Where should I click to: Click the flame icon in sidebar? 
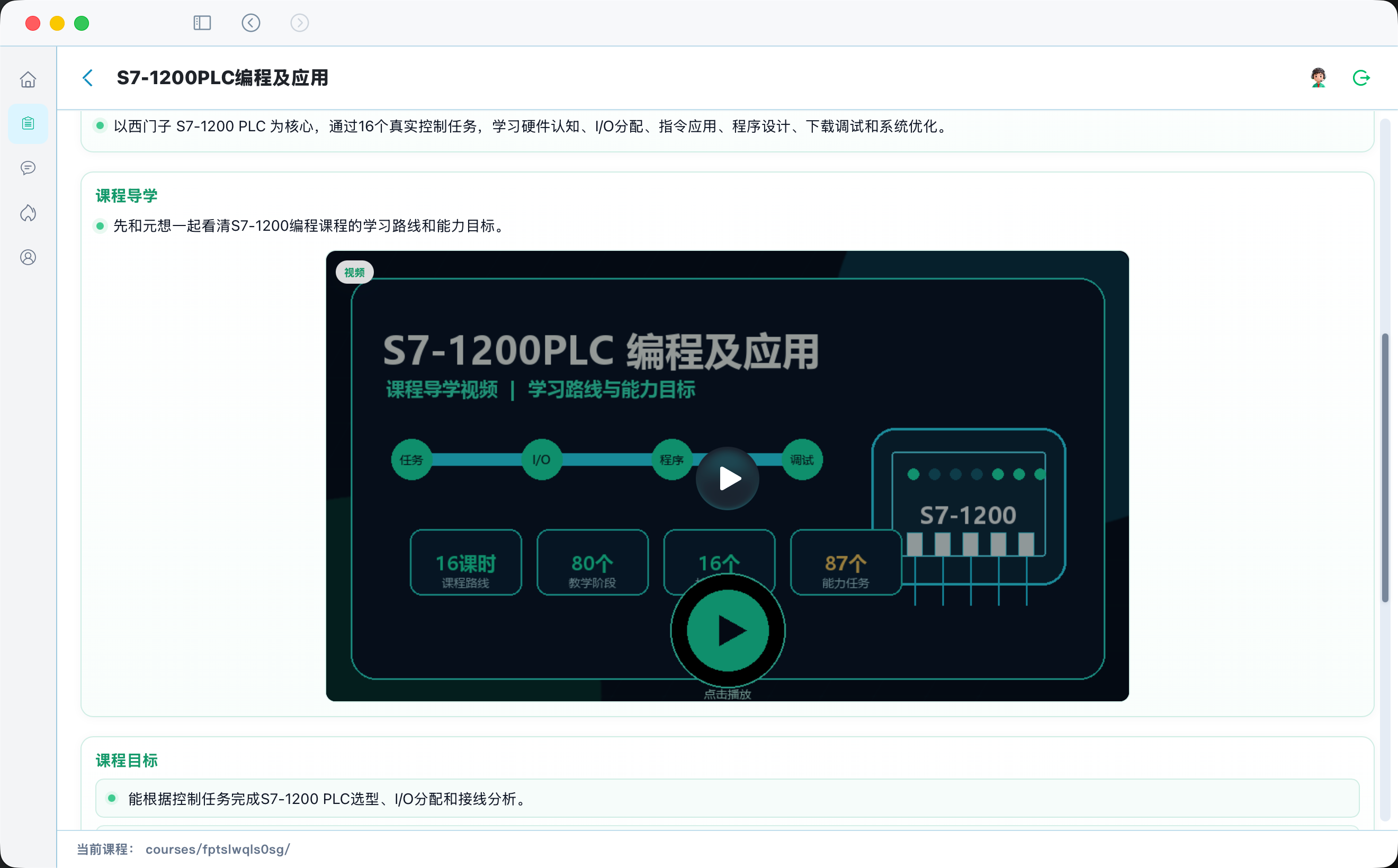pos(28,213)
